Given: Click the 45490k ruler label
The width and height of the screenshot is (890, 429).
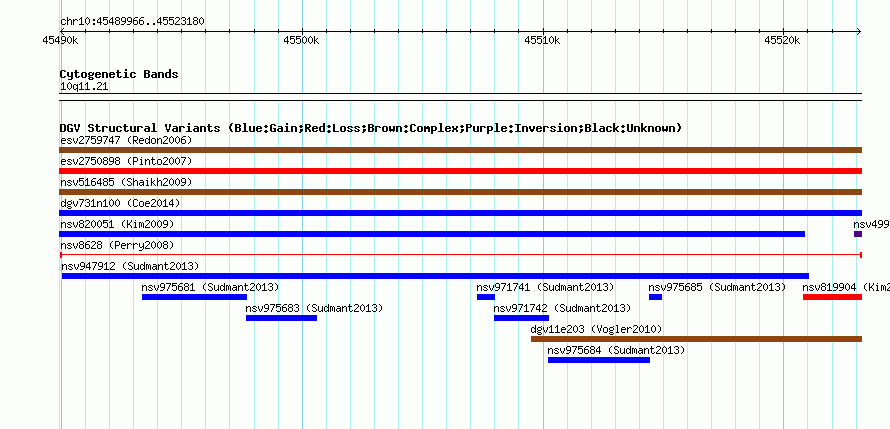Looking at the screenshot, I should tap(60, 40).
